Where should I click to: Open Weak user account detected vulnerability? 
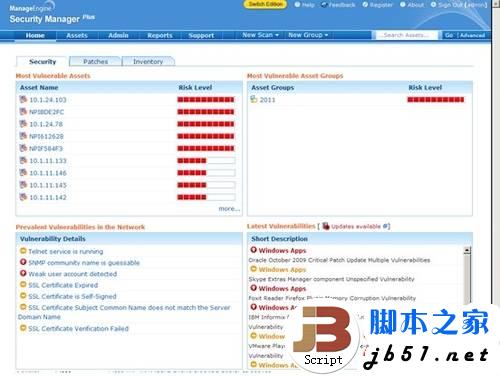point(73,274)
